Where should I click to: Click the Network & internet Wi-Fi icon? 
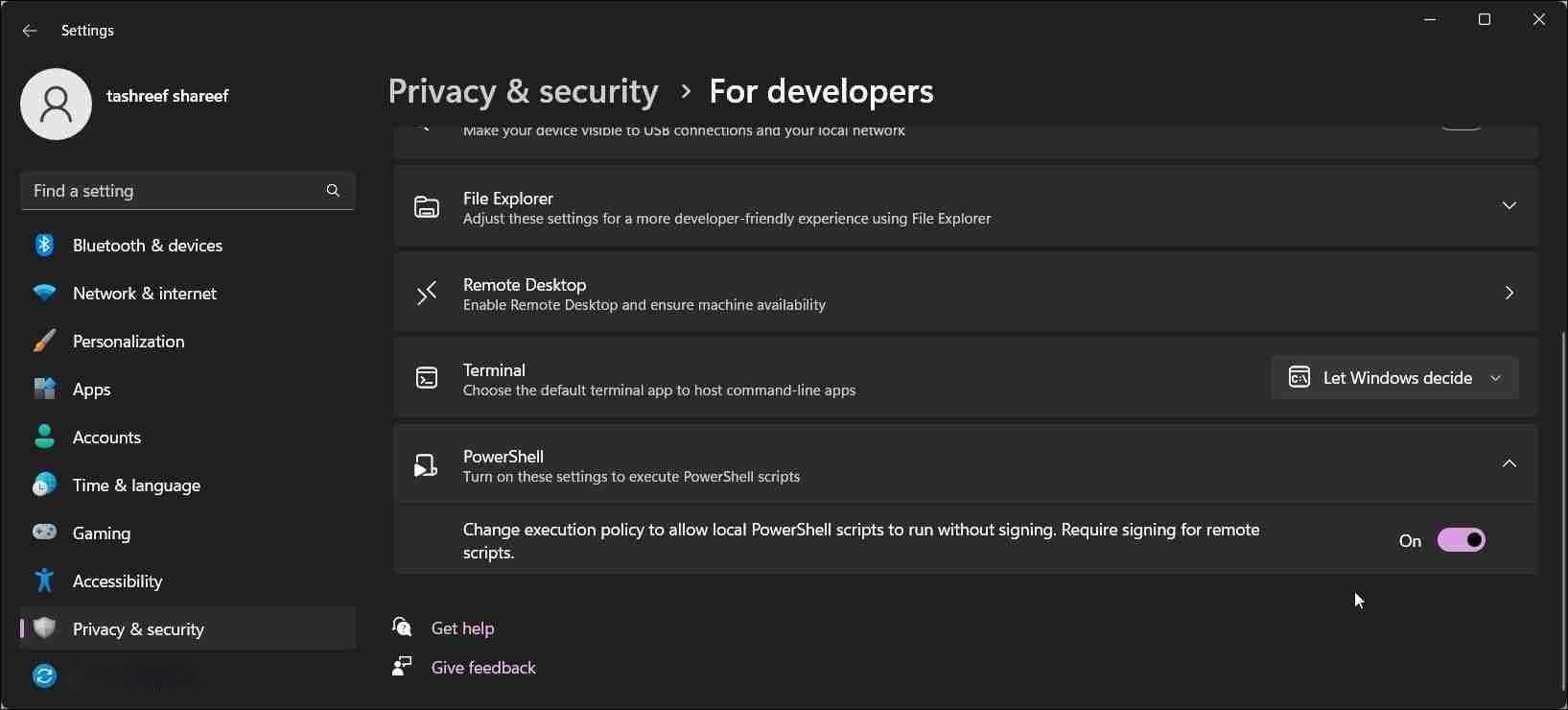pyautogui.click(x=44, y=293)
